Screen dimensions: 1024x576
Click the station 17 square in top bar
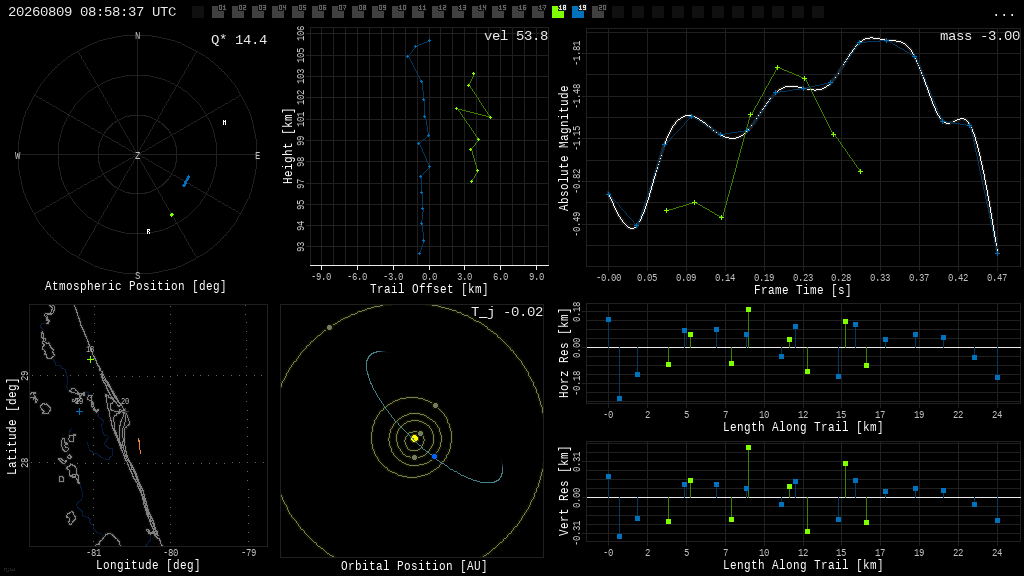(x=538, y=12)
